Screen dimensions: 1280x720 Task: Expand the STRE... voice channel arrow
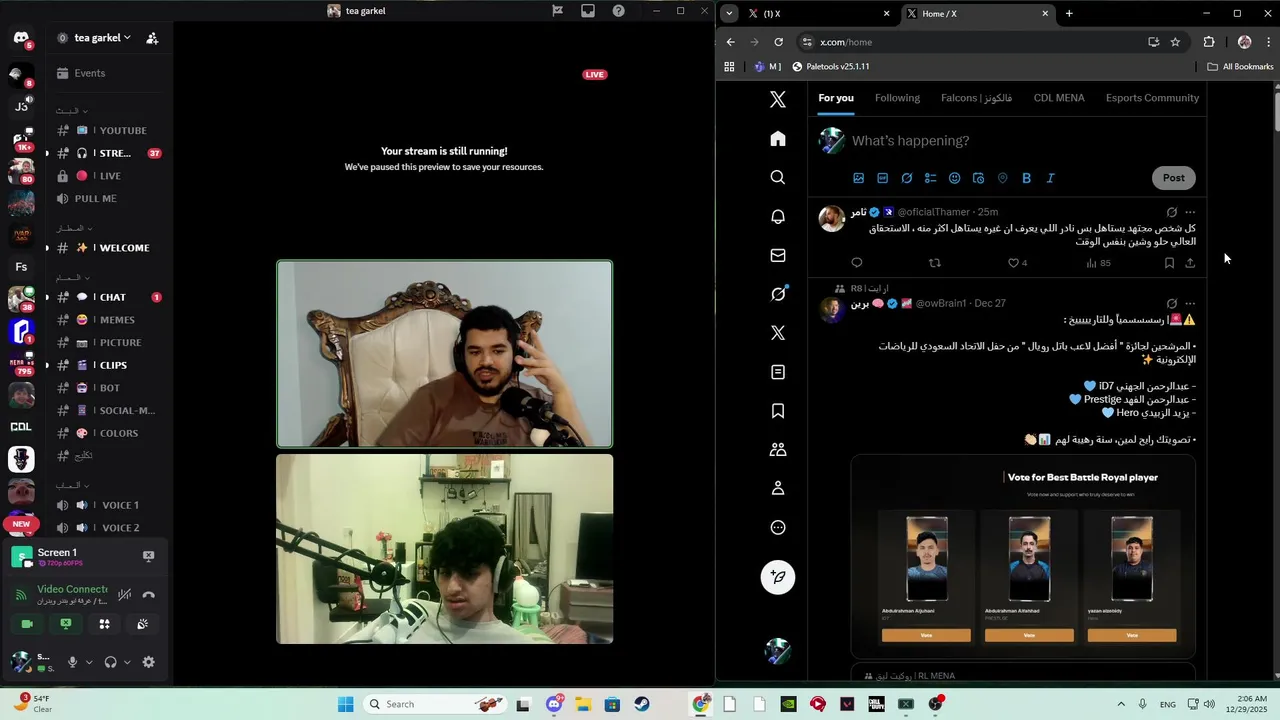(x=47, y=153)
